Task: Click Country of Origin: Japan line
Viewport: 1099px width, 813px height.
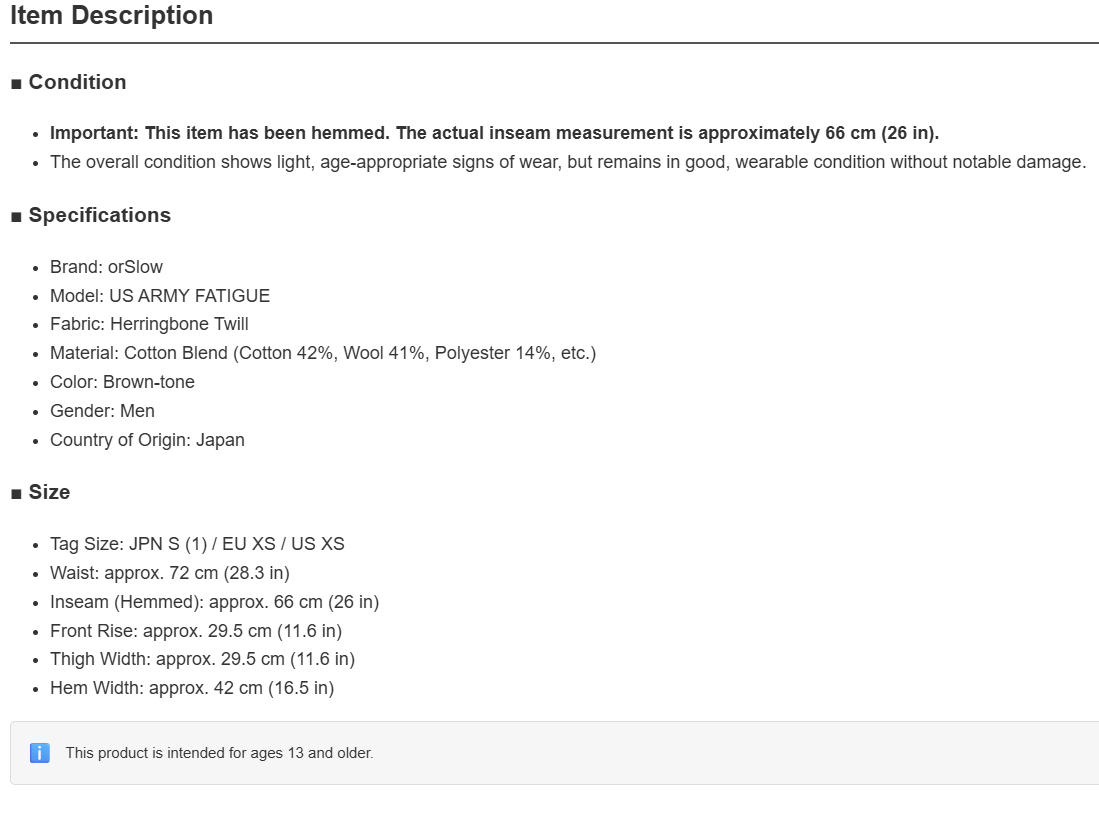Action: (x=147, y=440)
